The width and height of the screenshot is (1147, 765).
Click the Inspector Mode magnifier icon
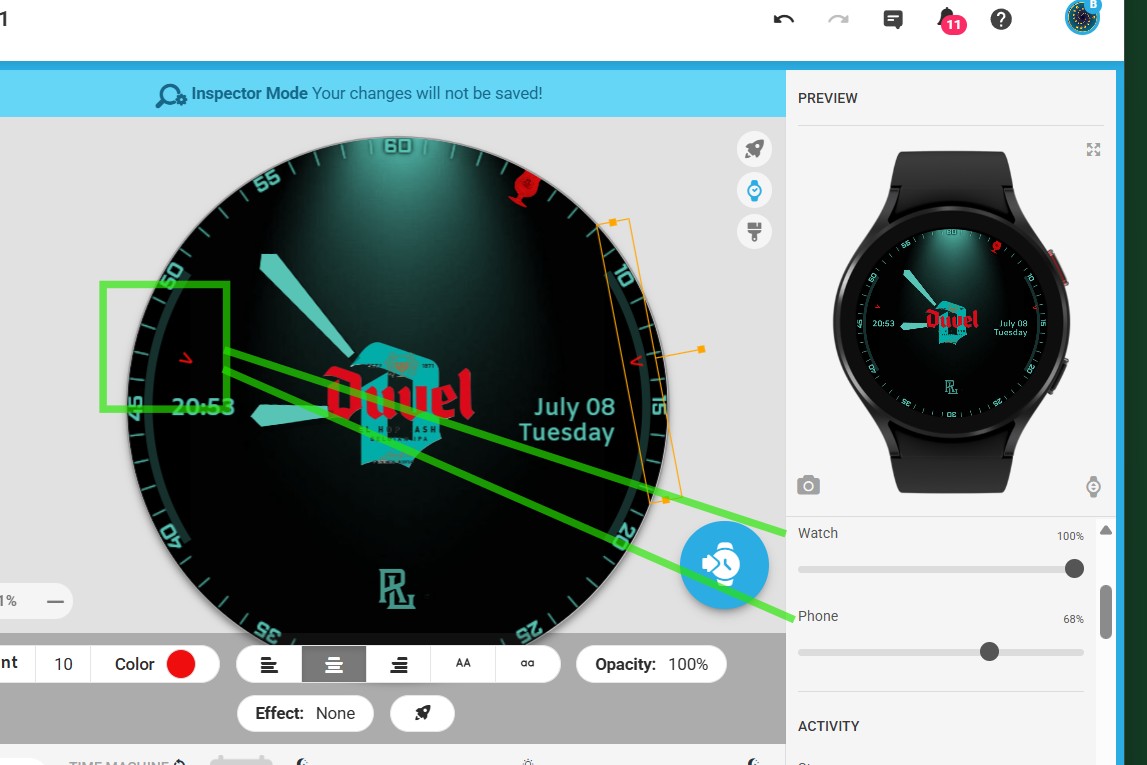(x=171, y=95)
